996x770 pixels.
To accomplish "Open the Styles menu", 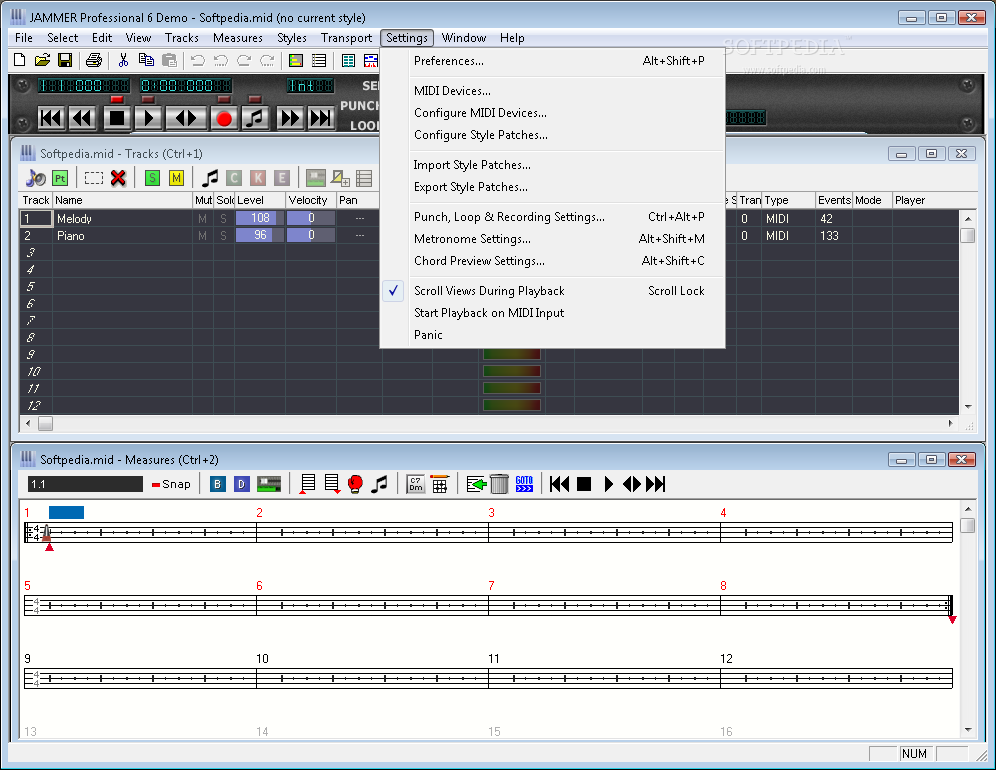I will (x=292, y=38).
